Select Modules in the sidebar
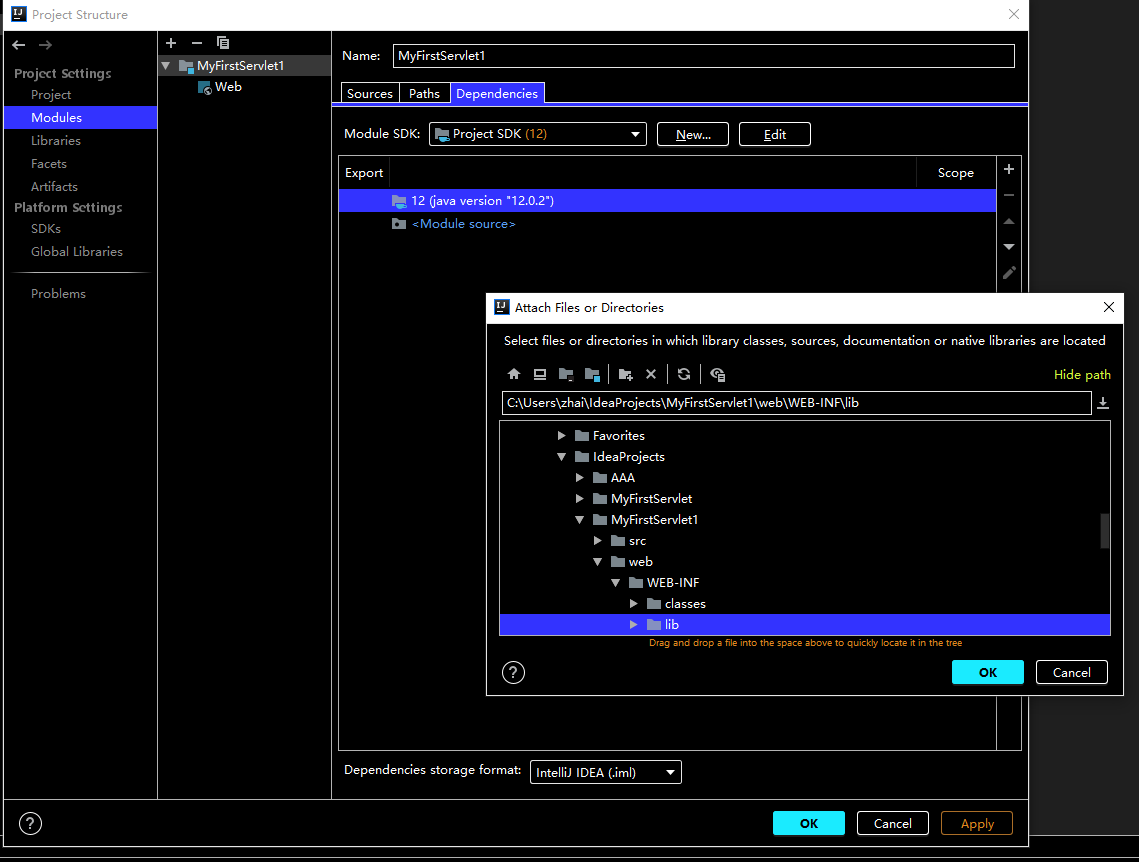The image size is (1139, 862). tap(81, 118)
